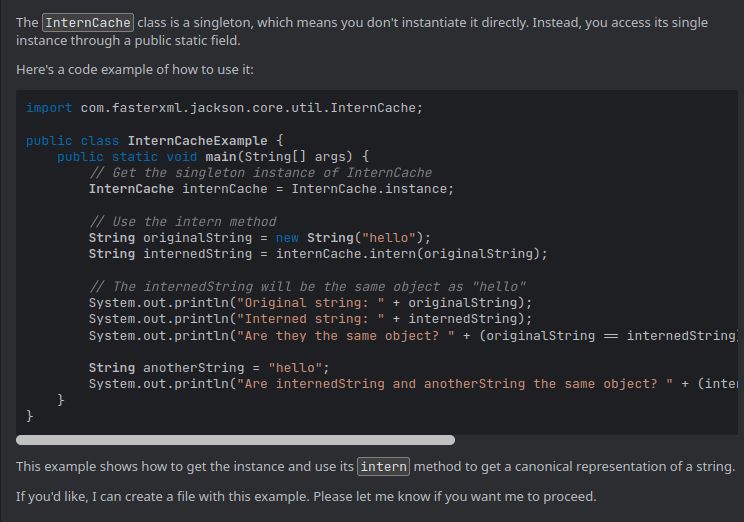The width and height of the screenshot is (744, 522).
Task: Click the 'Get the singleton instance' comment
Action: (260, 173)
